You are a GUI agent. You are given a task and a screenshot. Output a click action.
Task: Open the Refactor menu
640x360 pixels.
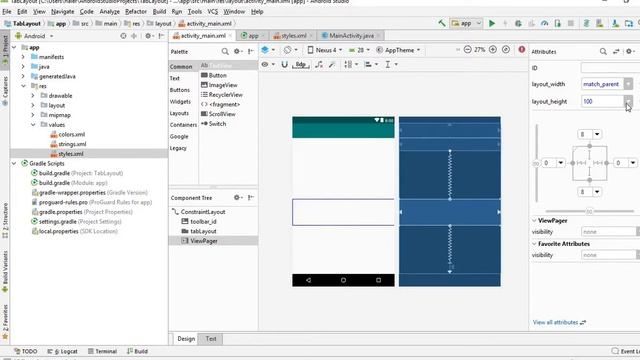pos(136,11)
